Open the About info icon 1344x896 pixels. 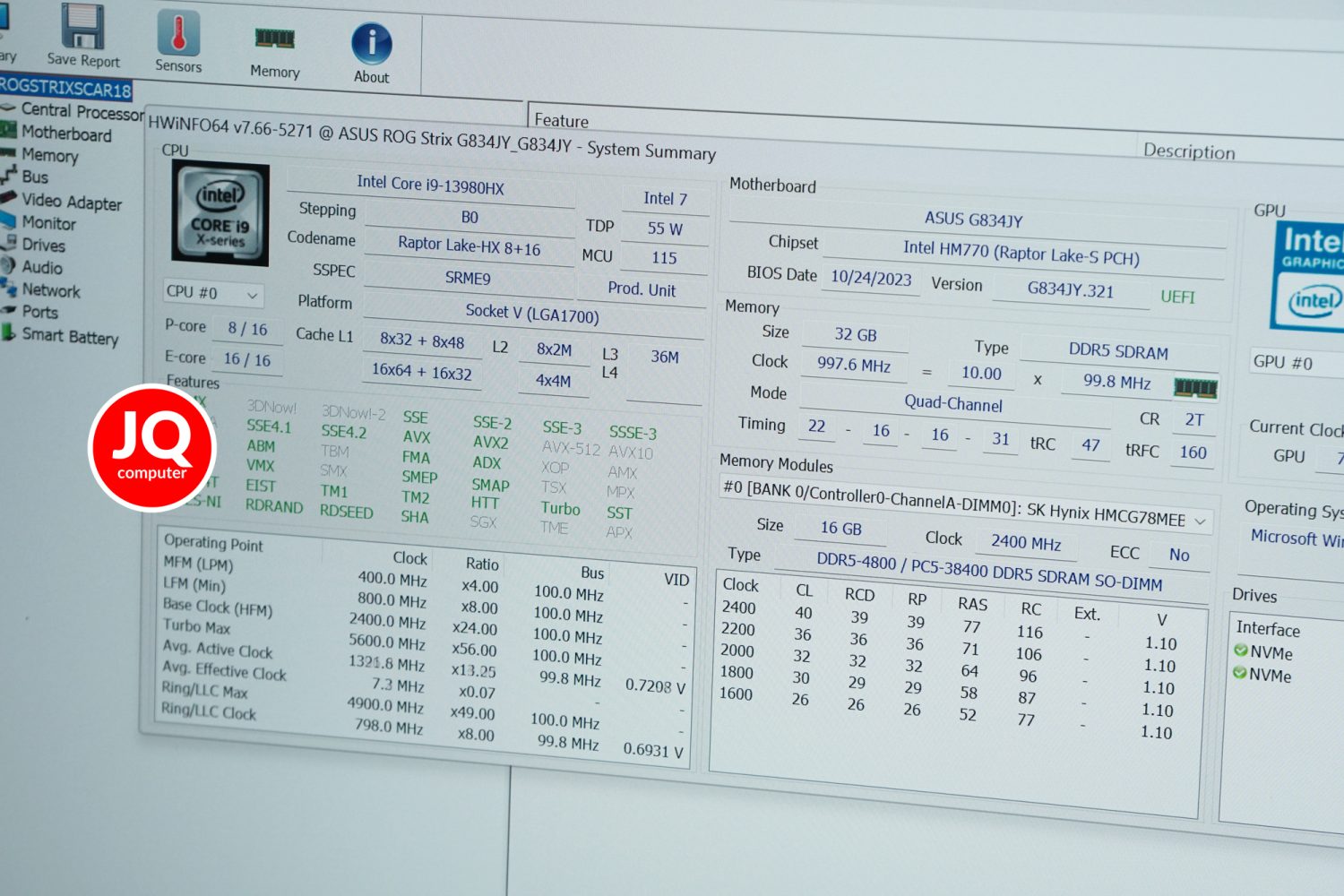(x=371, y=44)
